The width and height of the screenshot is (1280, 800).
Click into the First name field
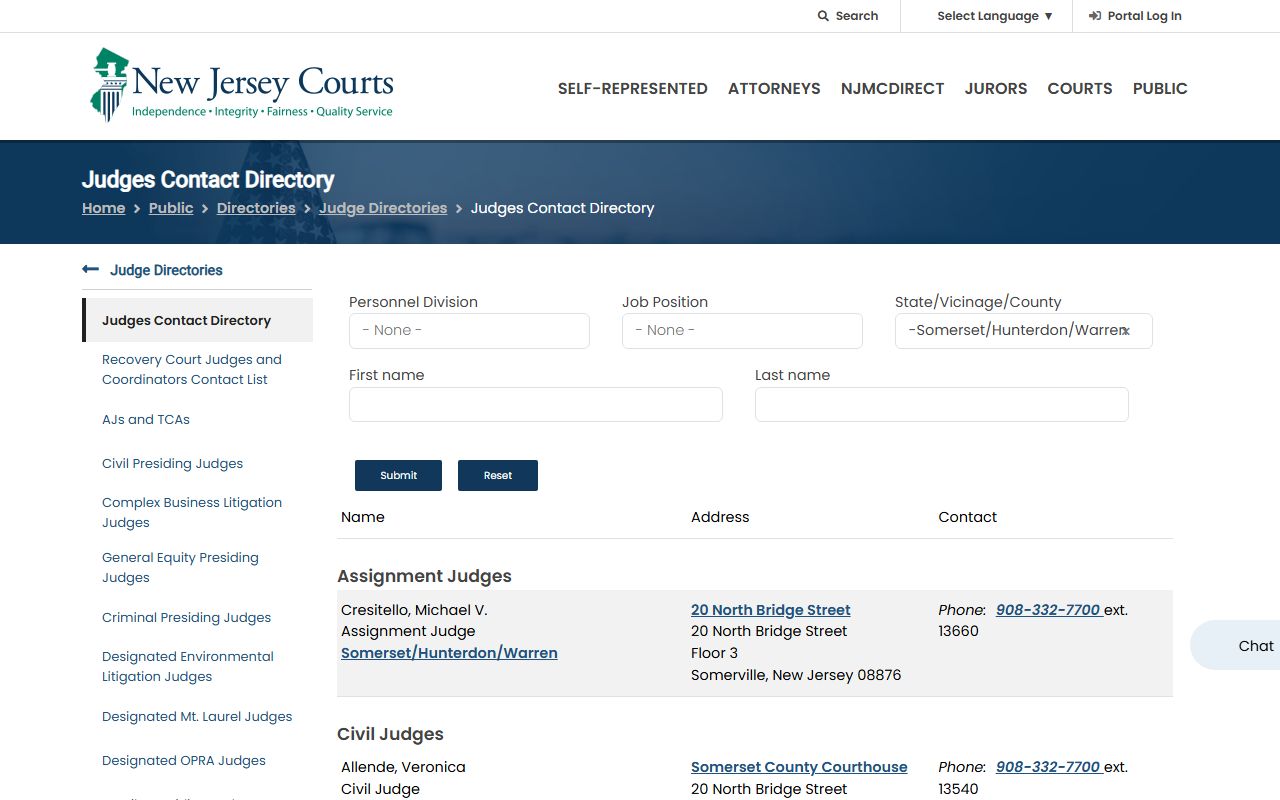tap(536, 404)
